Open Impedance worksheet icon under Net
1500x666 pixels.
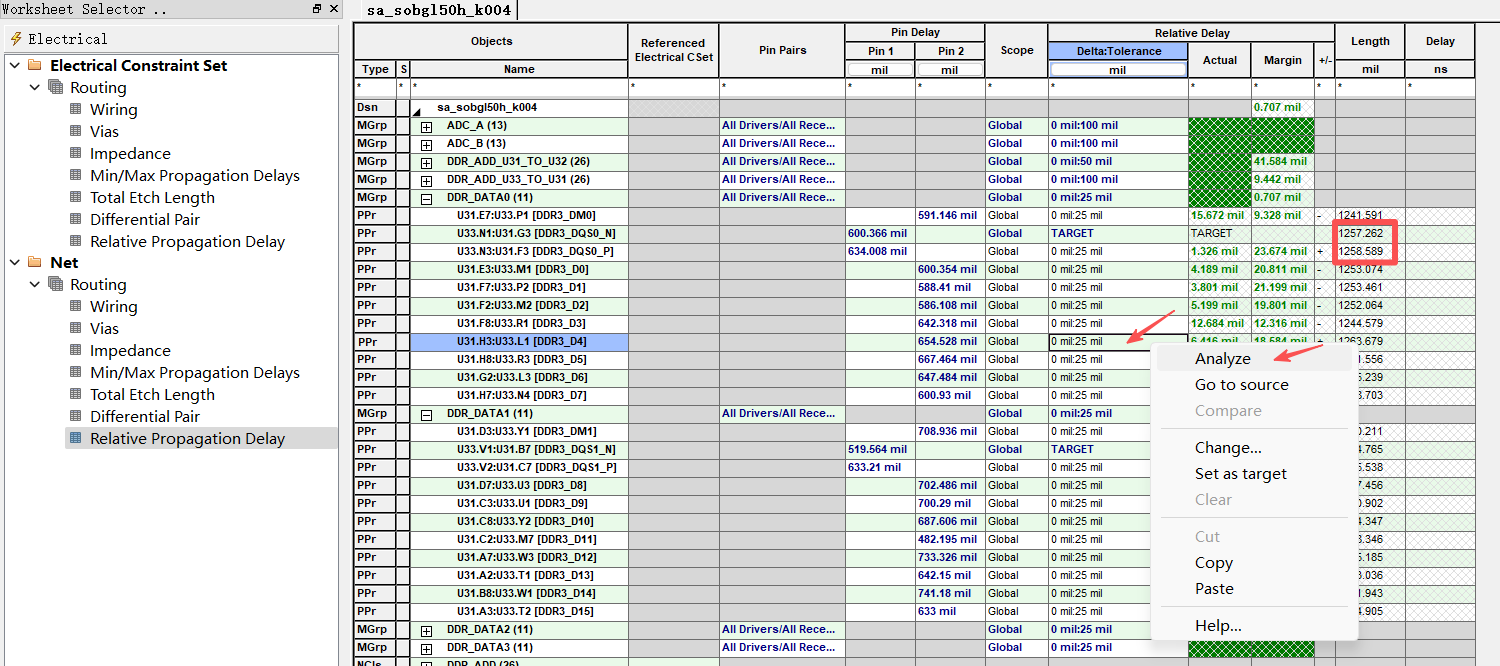(x=76, y=351)
